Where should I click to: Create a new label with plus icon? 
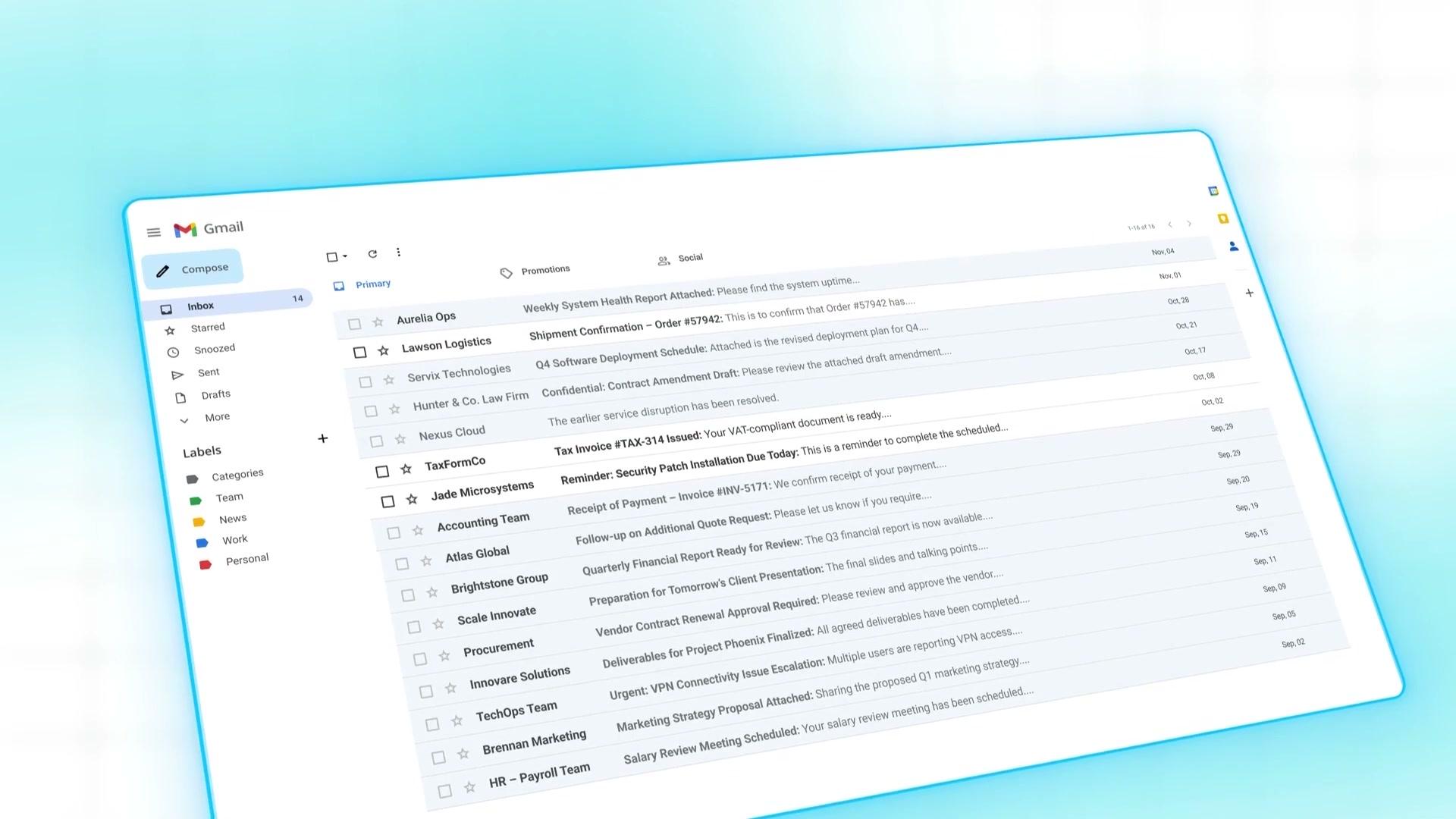(323, 438)
